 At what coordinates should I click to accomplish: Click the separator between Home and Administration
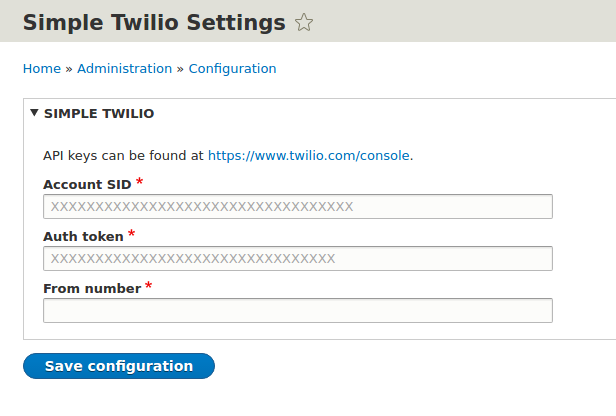coord(69,69)
